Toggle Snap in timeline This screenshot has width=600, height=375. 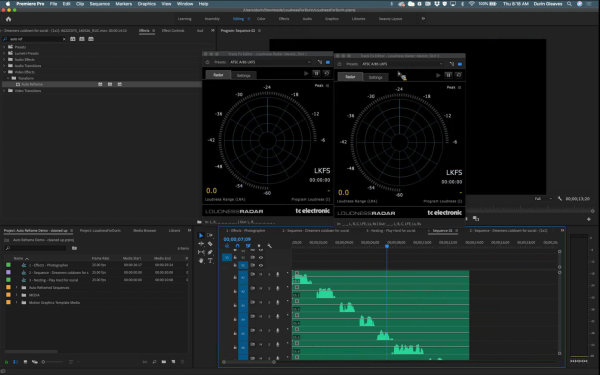coord(237,246)
